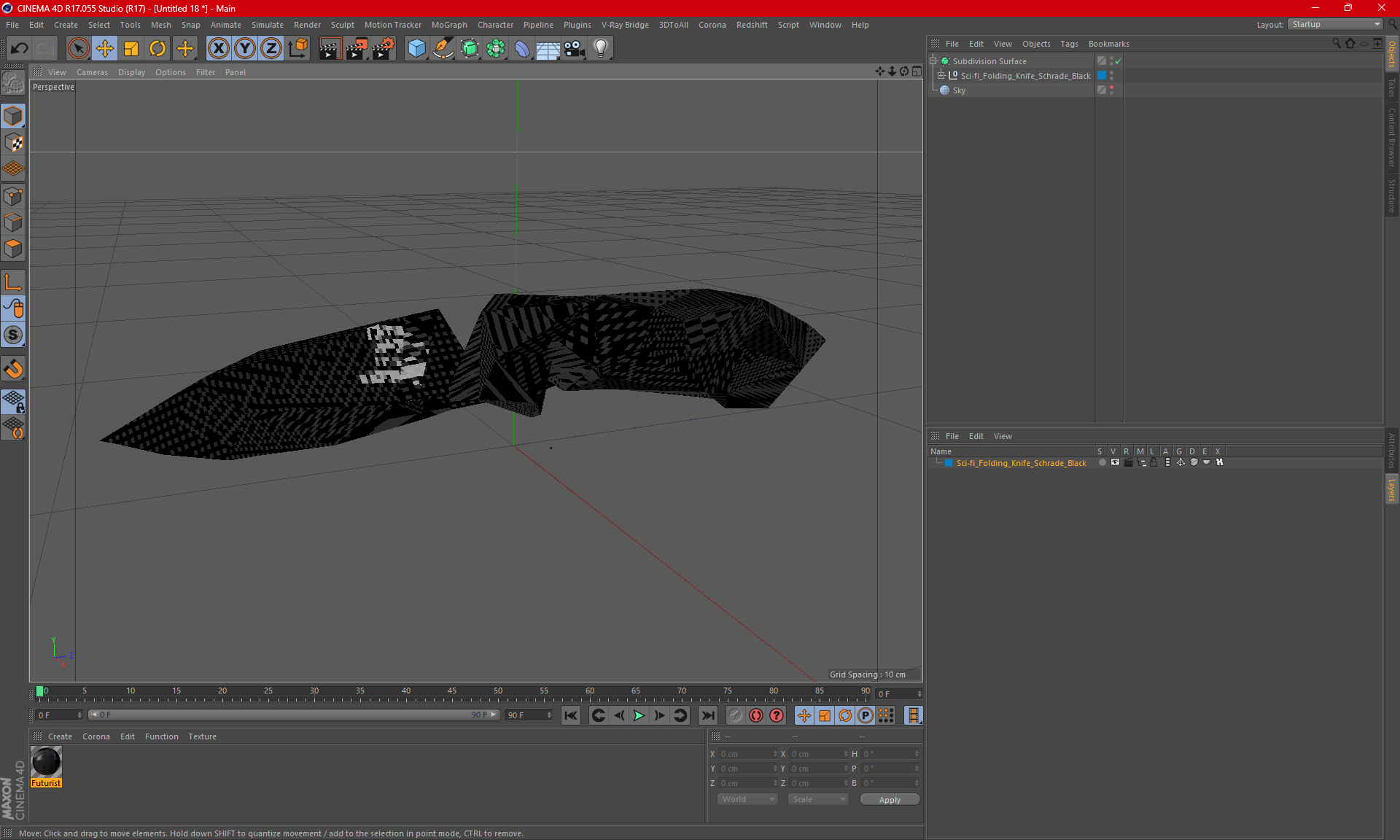The height and width of the screenshot is (840, 1400).
Task: Click the Apply button
Action: pyautogui.click(x=890, y=800)
